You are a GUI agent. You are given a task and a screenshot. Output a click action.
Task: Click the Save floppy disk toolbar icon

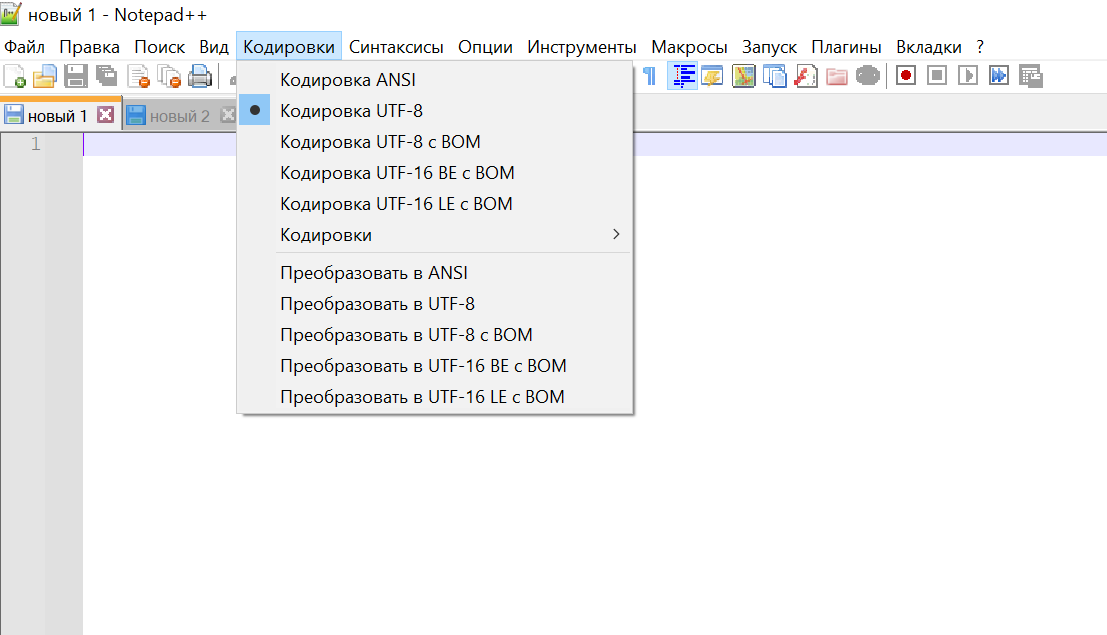[x=76, y=76]
